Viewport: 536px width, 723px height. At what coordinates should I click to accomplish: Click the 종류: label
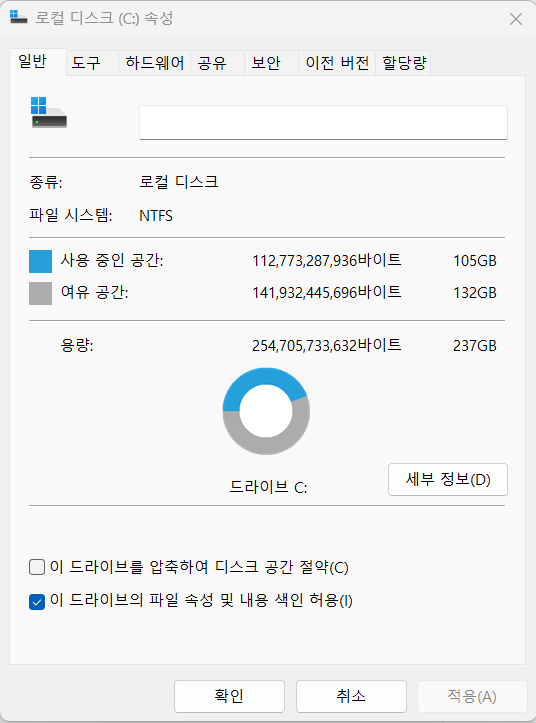pos(46,182)
